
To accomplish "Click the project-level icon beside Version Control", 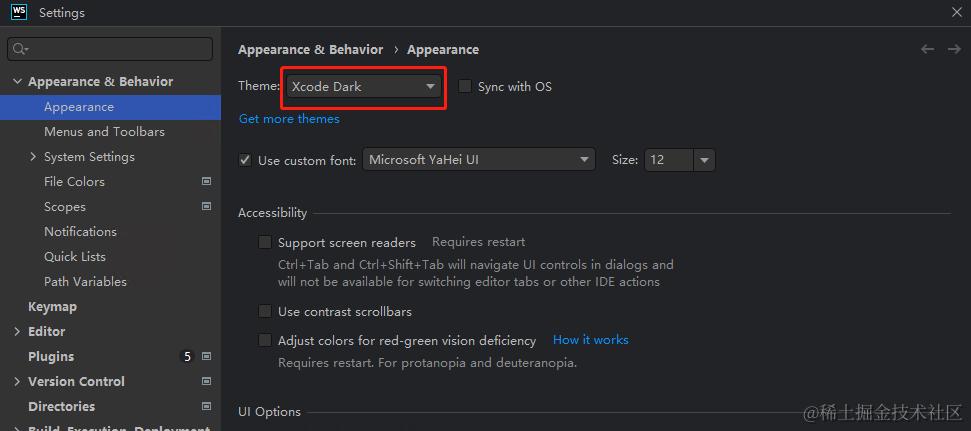I will (x=207, y=381).
